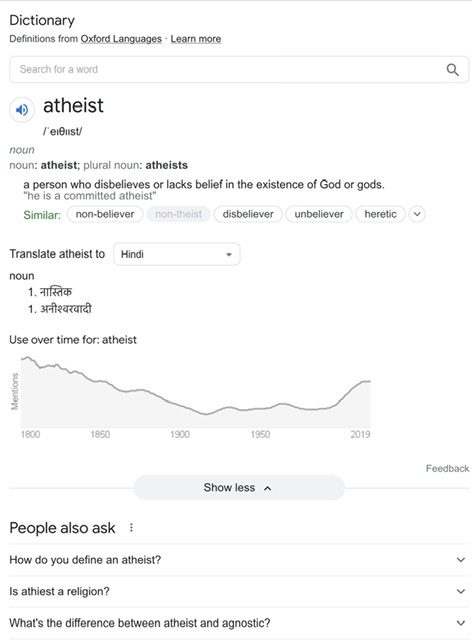Open the Hindi translation language dropdown

click(x=176, y=254)
